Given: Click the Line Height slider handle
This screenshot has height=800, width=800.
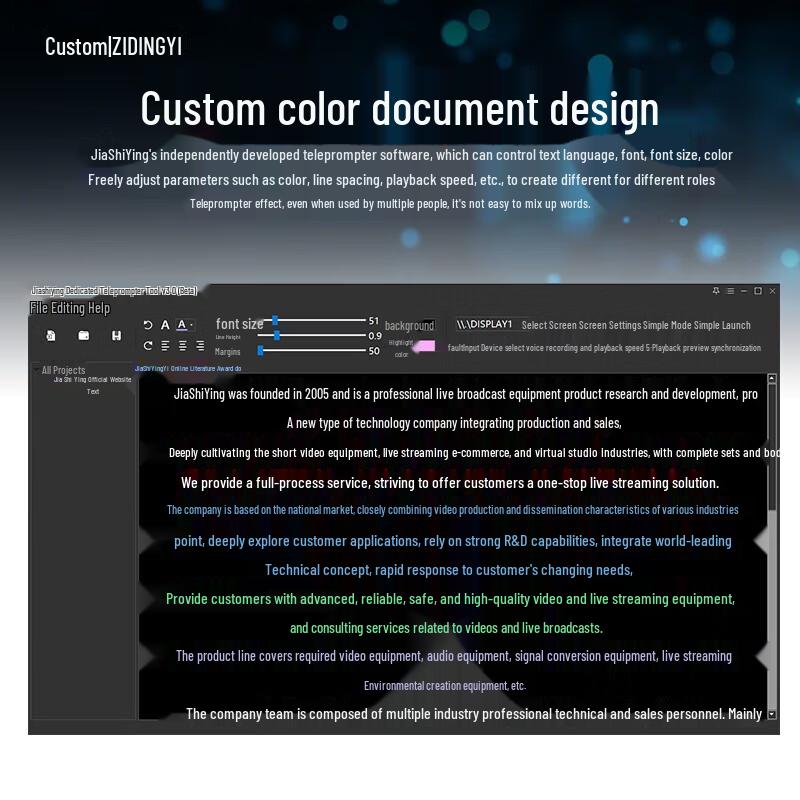Looking at the screenshot, I should (x=277, y=335).
